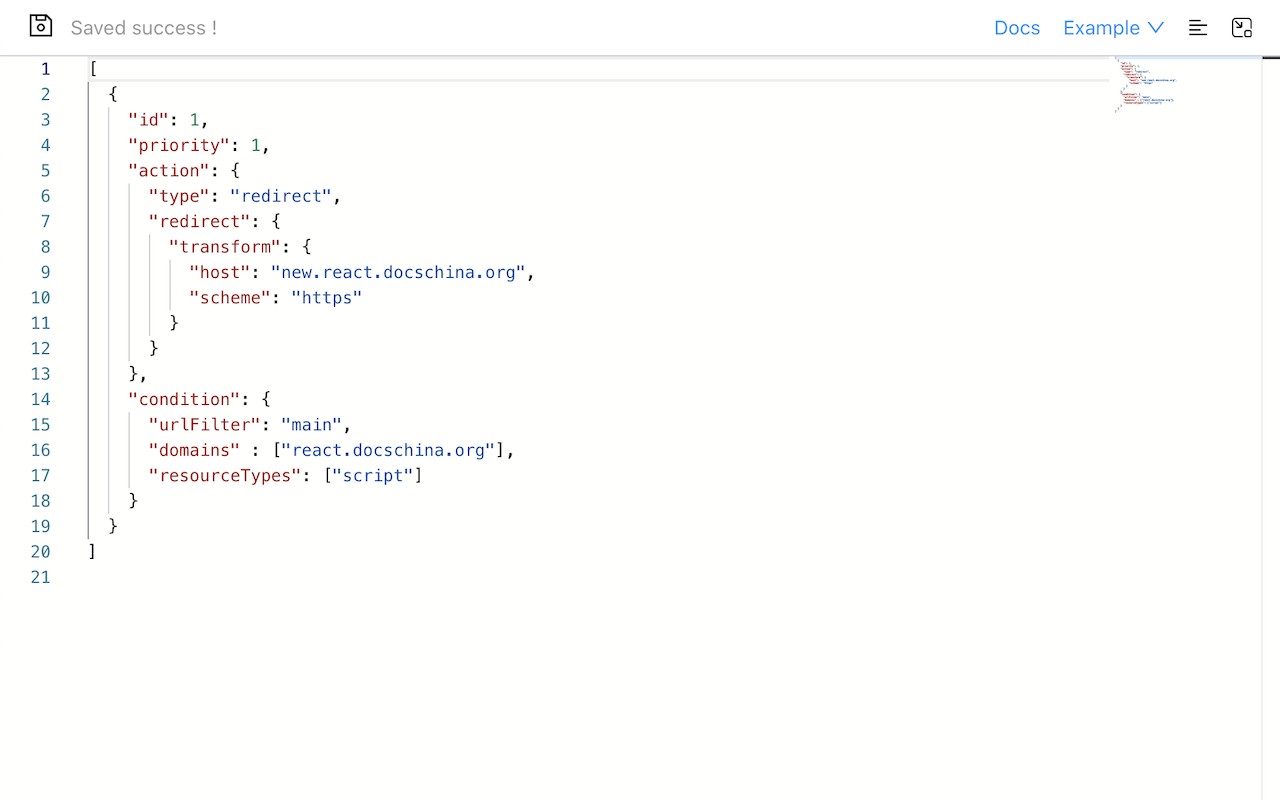Click line number 21 in the gutter
This screenshot has height=800, width=1280.
[x=40, y=577]
